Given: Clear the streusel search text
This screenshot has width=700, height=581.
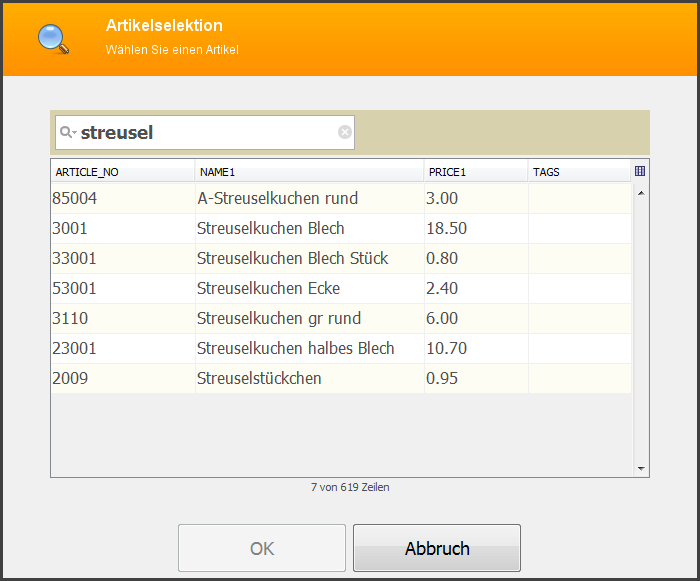Looking at the screenshot, I should tap(345, 132).
